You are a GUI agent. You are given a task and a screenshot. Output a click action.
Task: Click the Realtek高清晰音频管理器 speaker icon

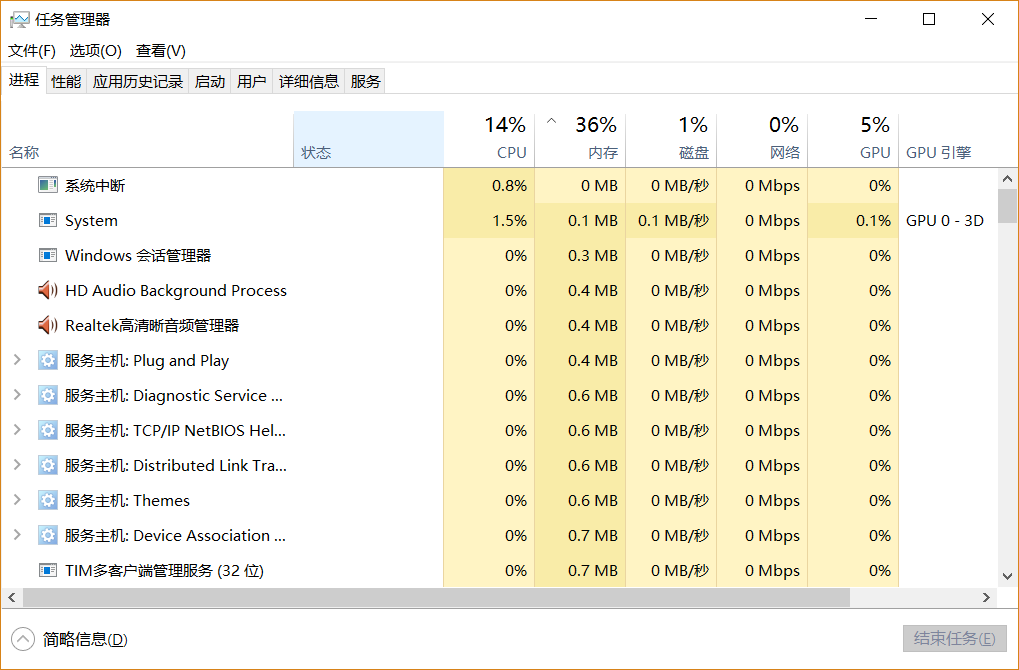tap(47, 325)
